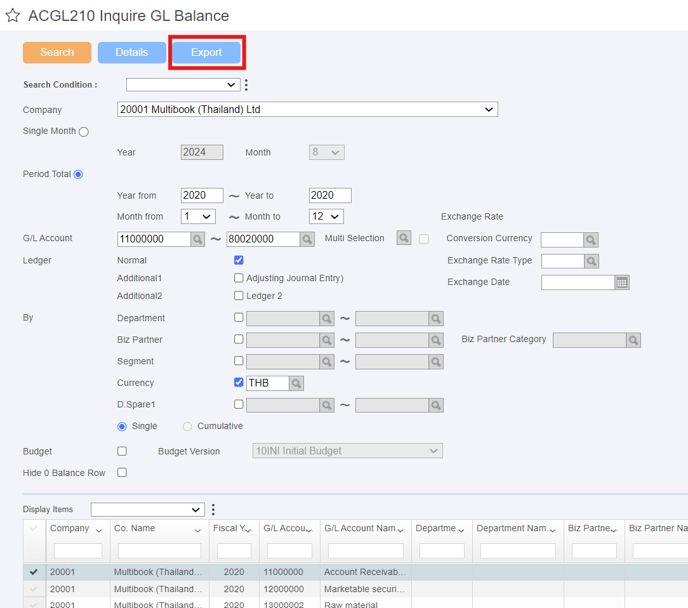688x608 pixels.
Task: Select row checkmark for account 11000000
Action: coord(34,572)
